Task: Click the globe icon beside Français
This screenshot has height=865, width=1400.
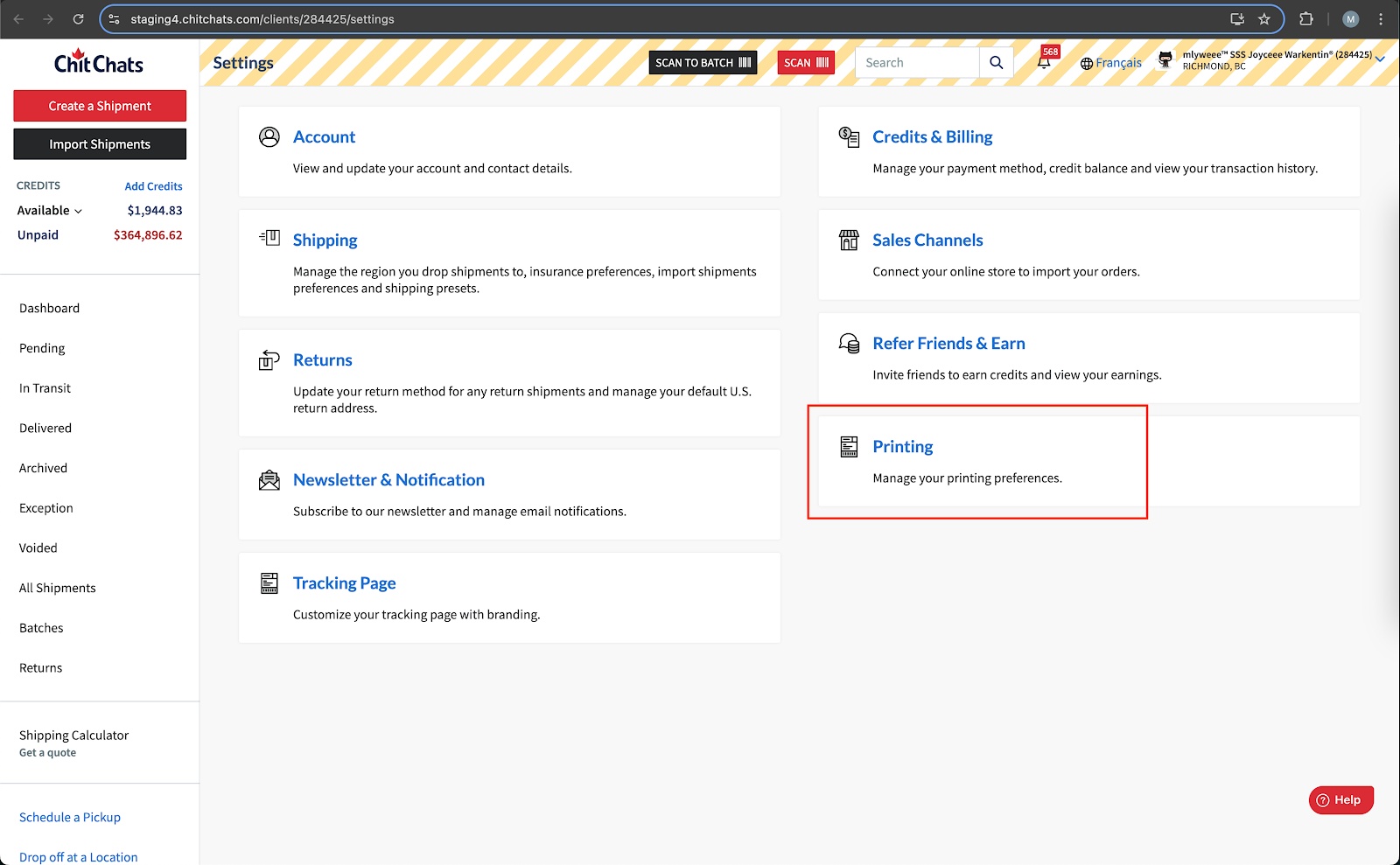Action: click(1087, 63)
